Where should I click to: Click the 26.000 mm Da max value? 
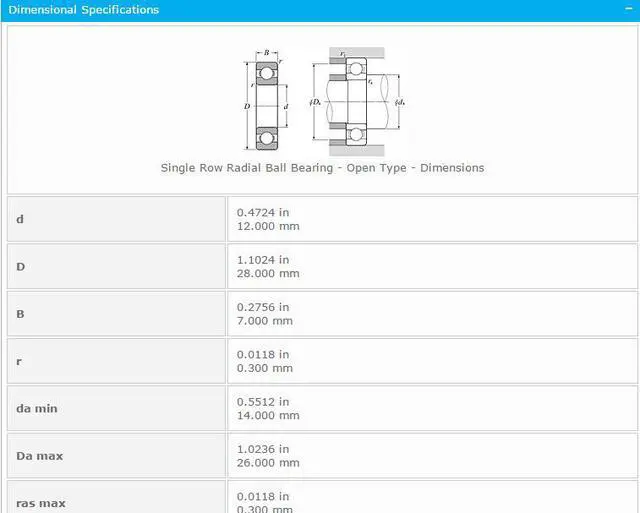pos(267,463)
